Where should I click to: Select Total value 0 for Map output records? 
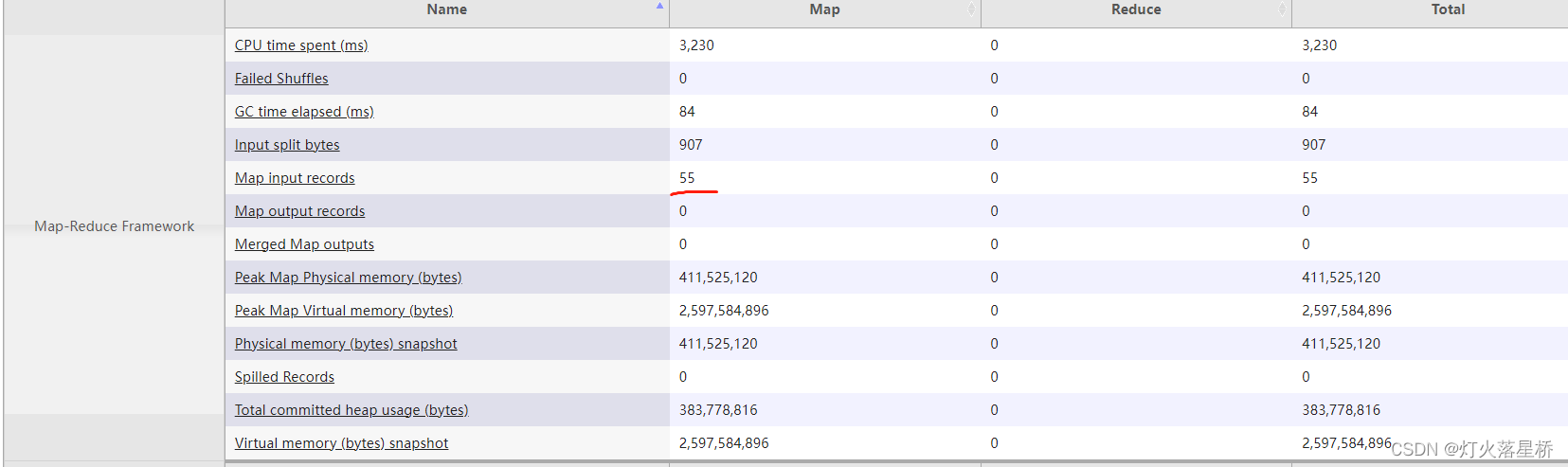1306,211
